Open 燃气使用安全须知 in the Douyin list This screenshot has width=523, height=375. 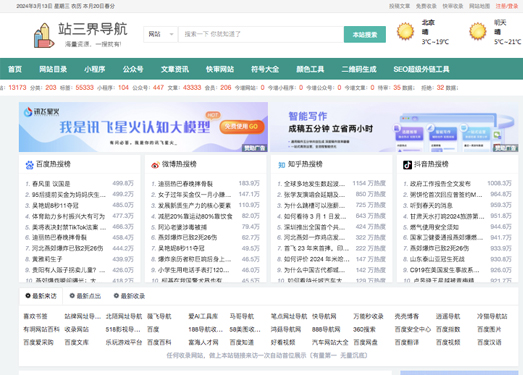pos(434,227)
